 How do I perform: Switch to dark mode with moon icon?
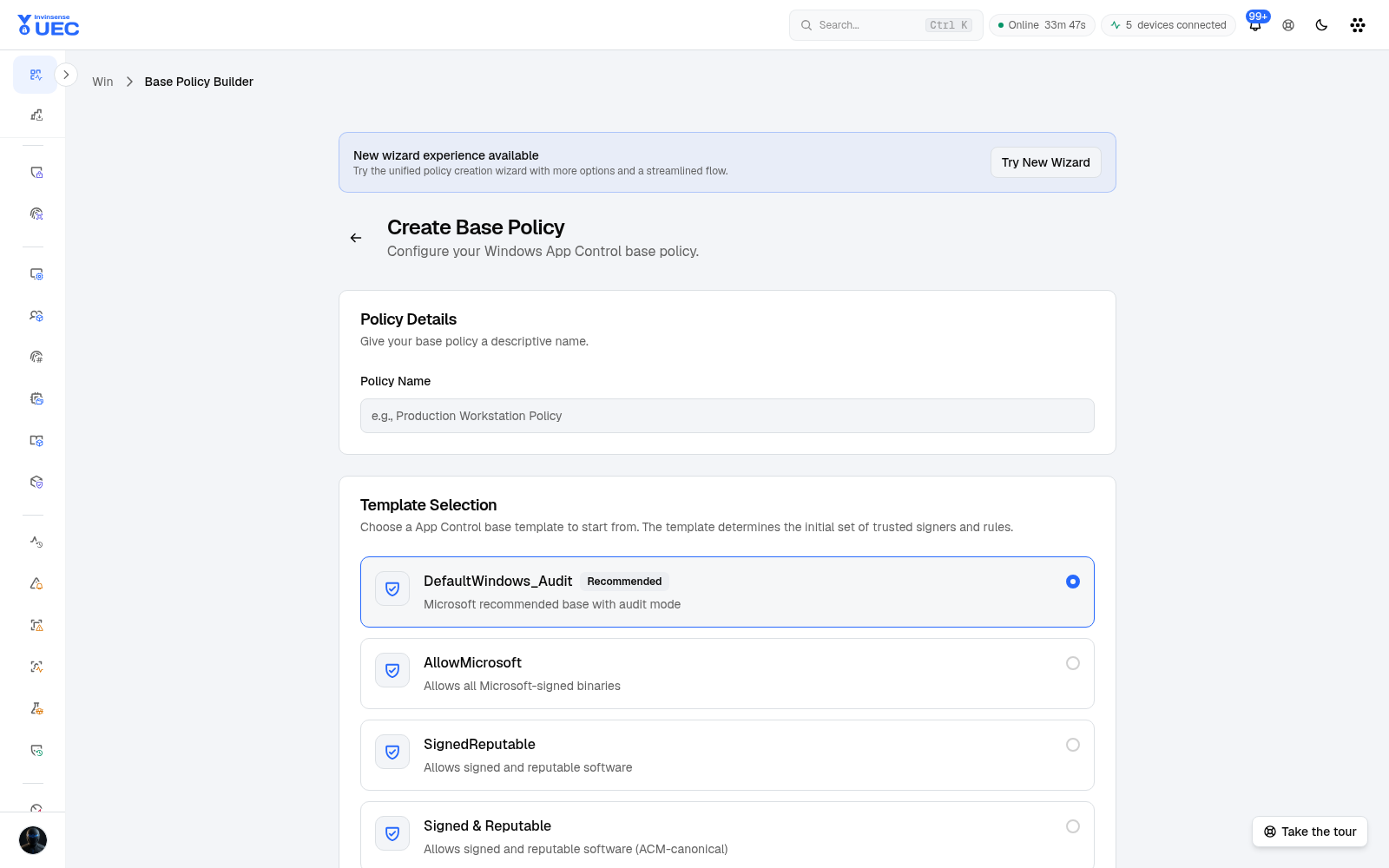click(1321, 25)
